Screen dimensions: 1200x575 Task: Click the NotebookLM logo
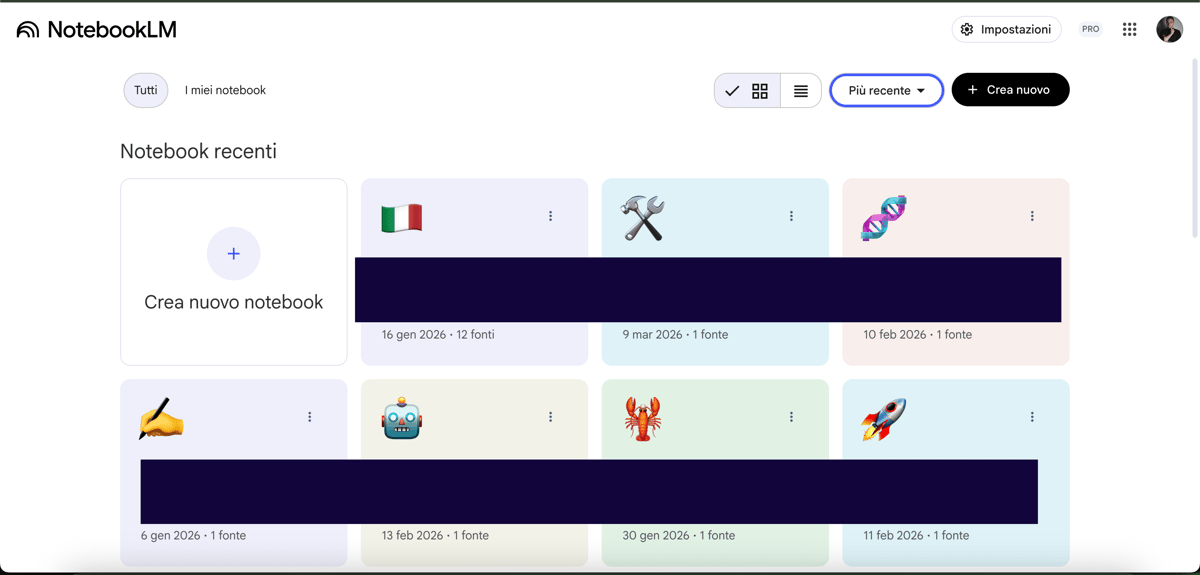(97, 30)
